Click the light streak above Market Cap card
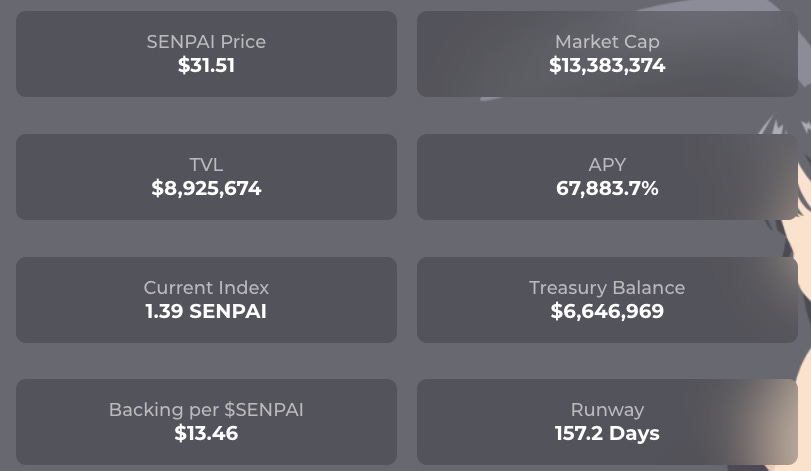The image size is (811, 471). [x=724, y=5]
